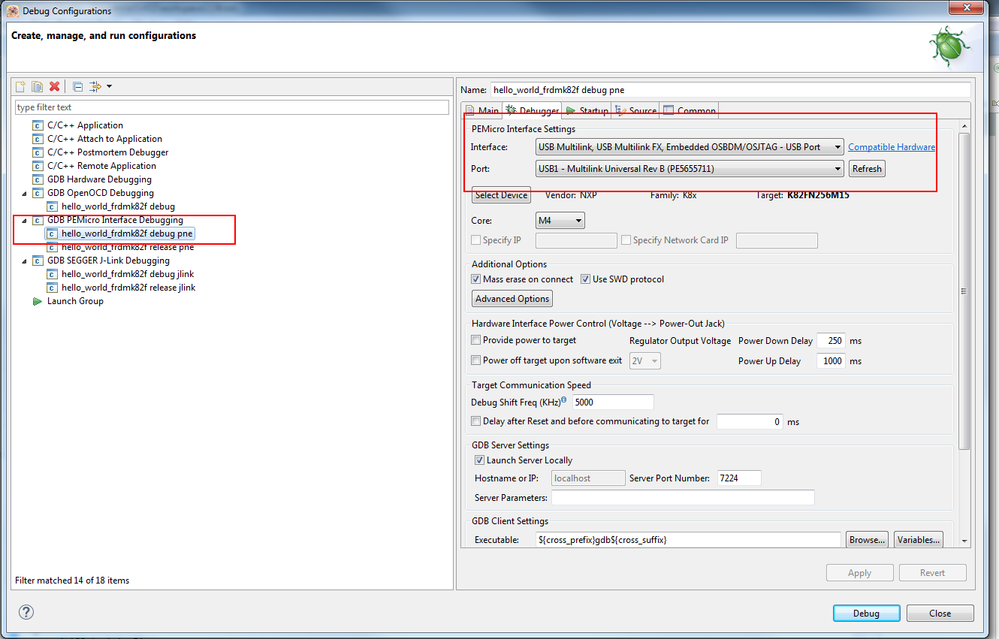999x639 pixels.
Task: Select hello_world_frdmk82f debug under OpenOCD
Action: (118, 206)
